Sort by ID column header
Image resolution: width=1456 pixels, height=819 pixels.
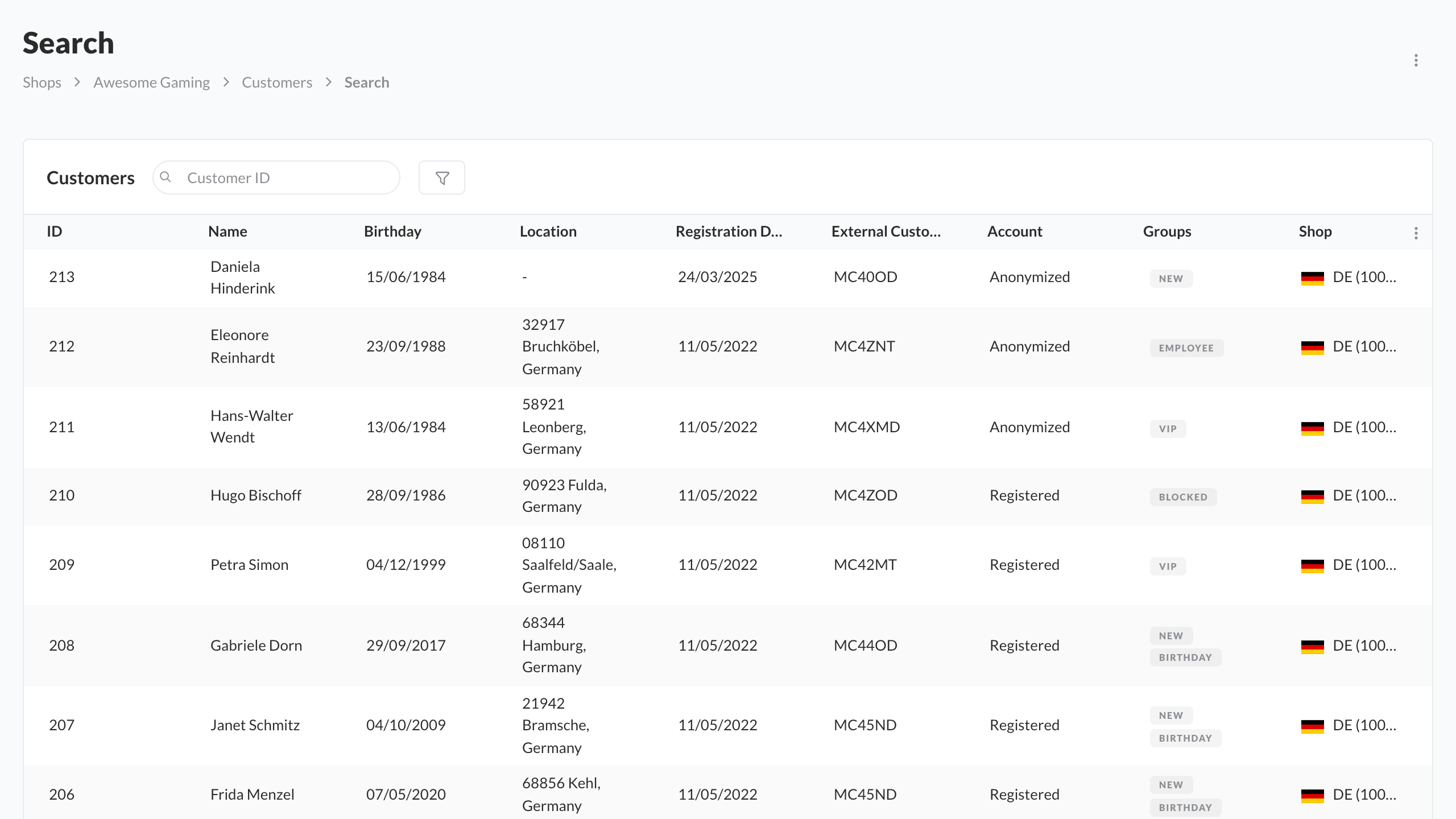(x=55, y=231)
